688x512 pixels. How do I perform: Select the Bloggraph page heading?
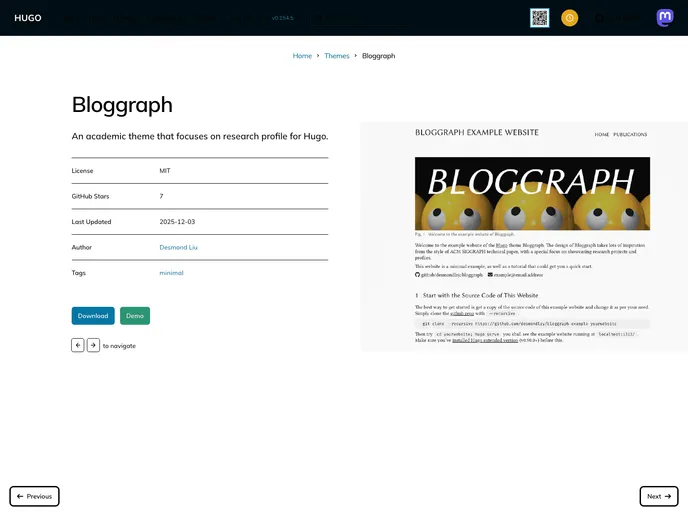tap(122, 105)
